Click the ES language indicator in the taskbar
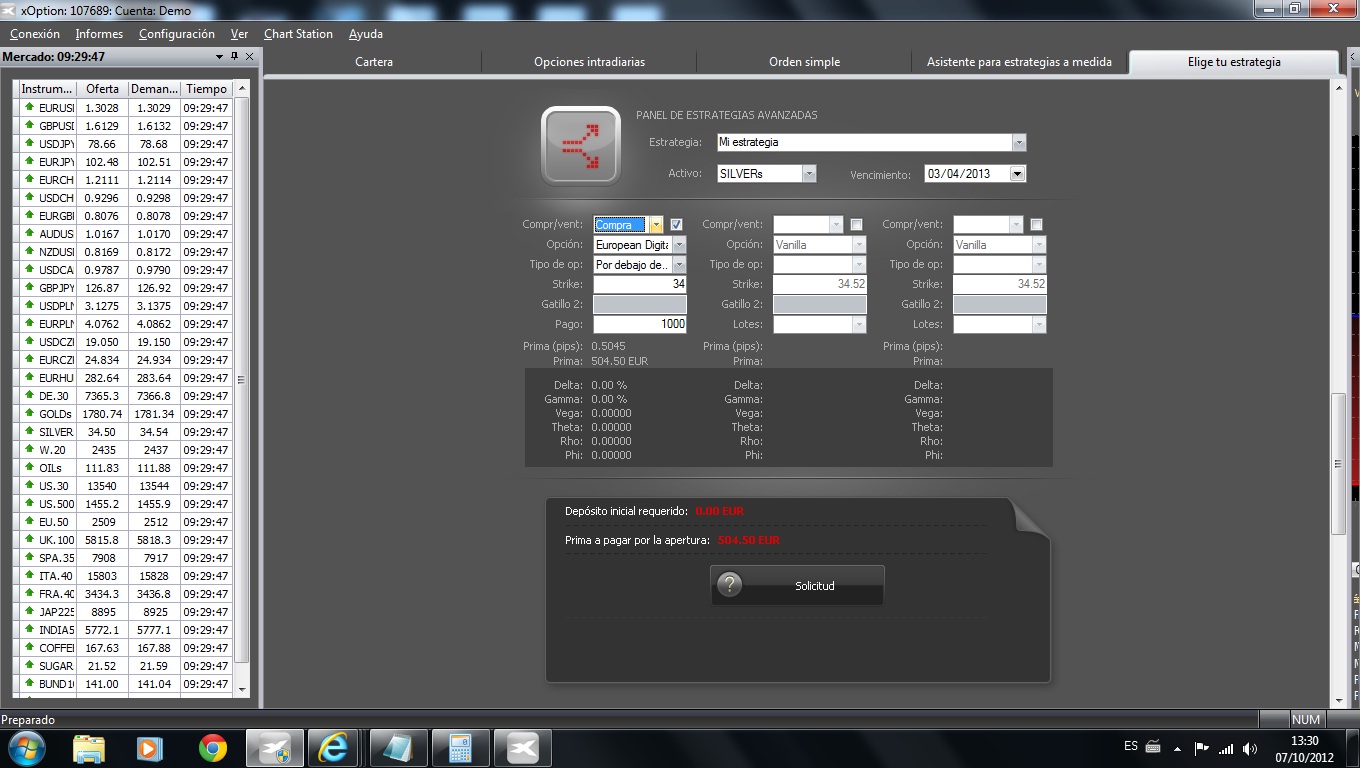Screen dimensions: 1360x768 pyautogui.click(x=1131, y=746)
